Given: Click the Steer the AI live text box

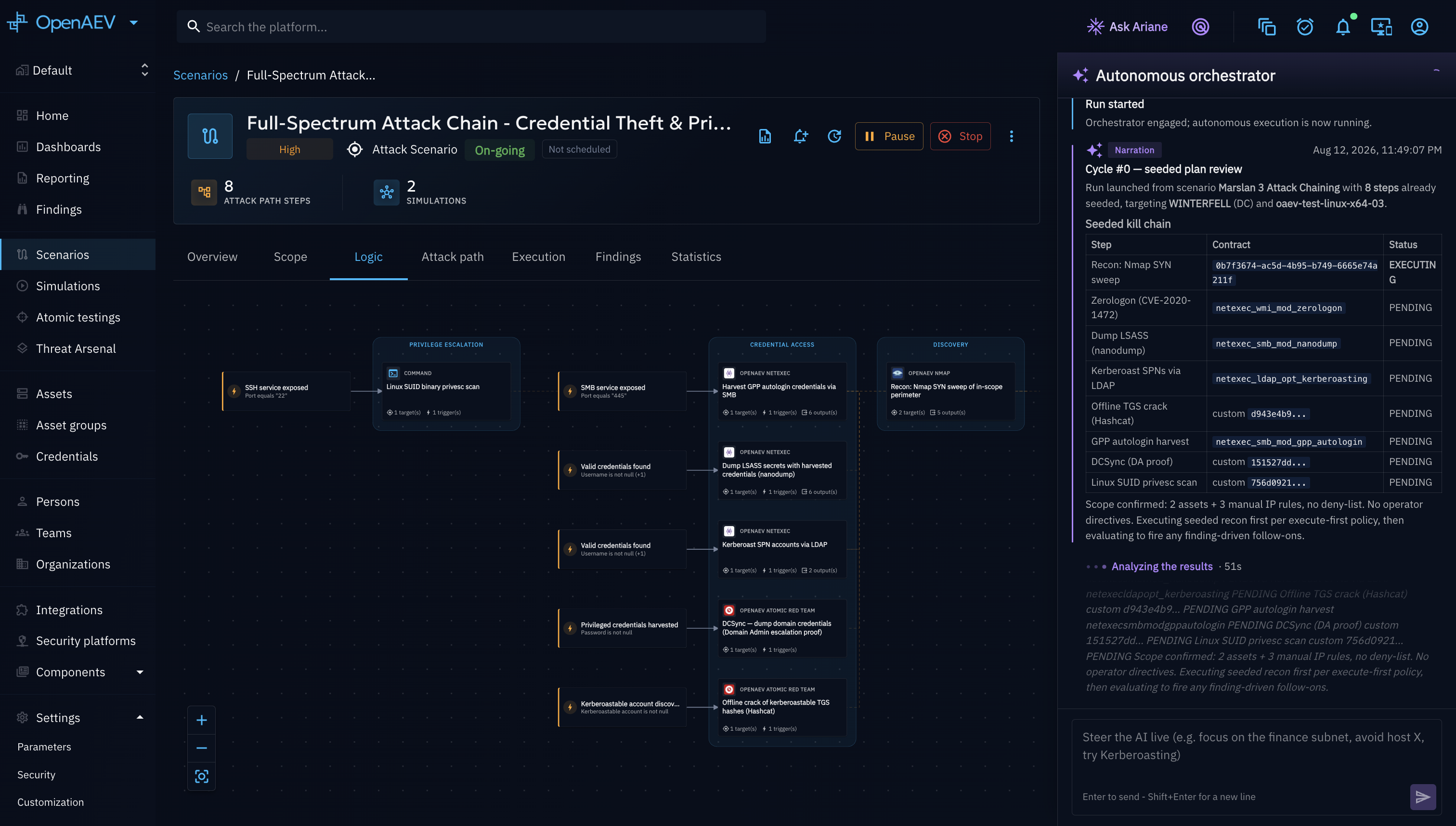Looking at the screenshot, I should [1256, 755].
